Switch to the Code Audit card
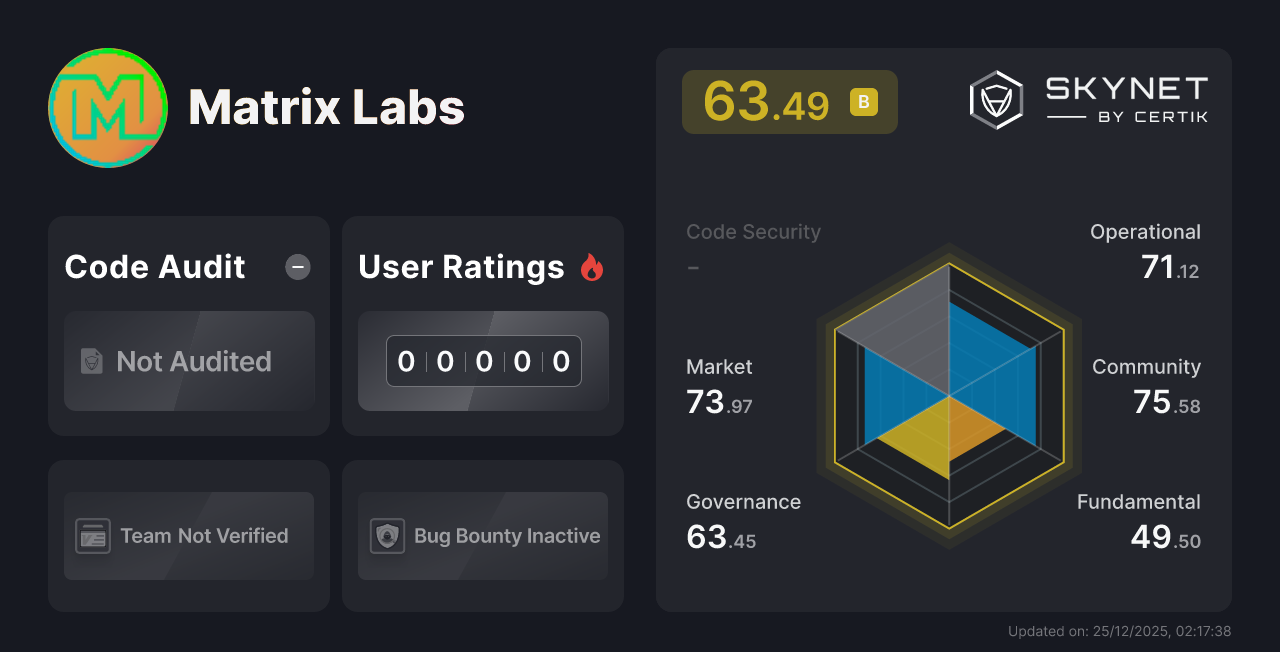Screen dimensions: 1280x652 (x=188, y=325)
